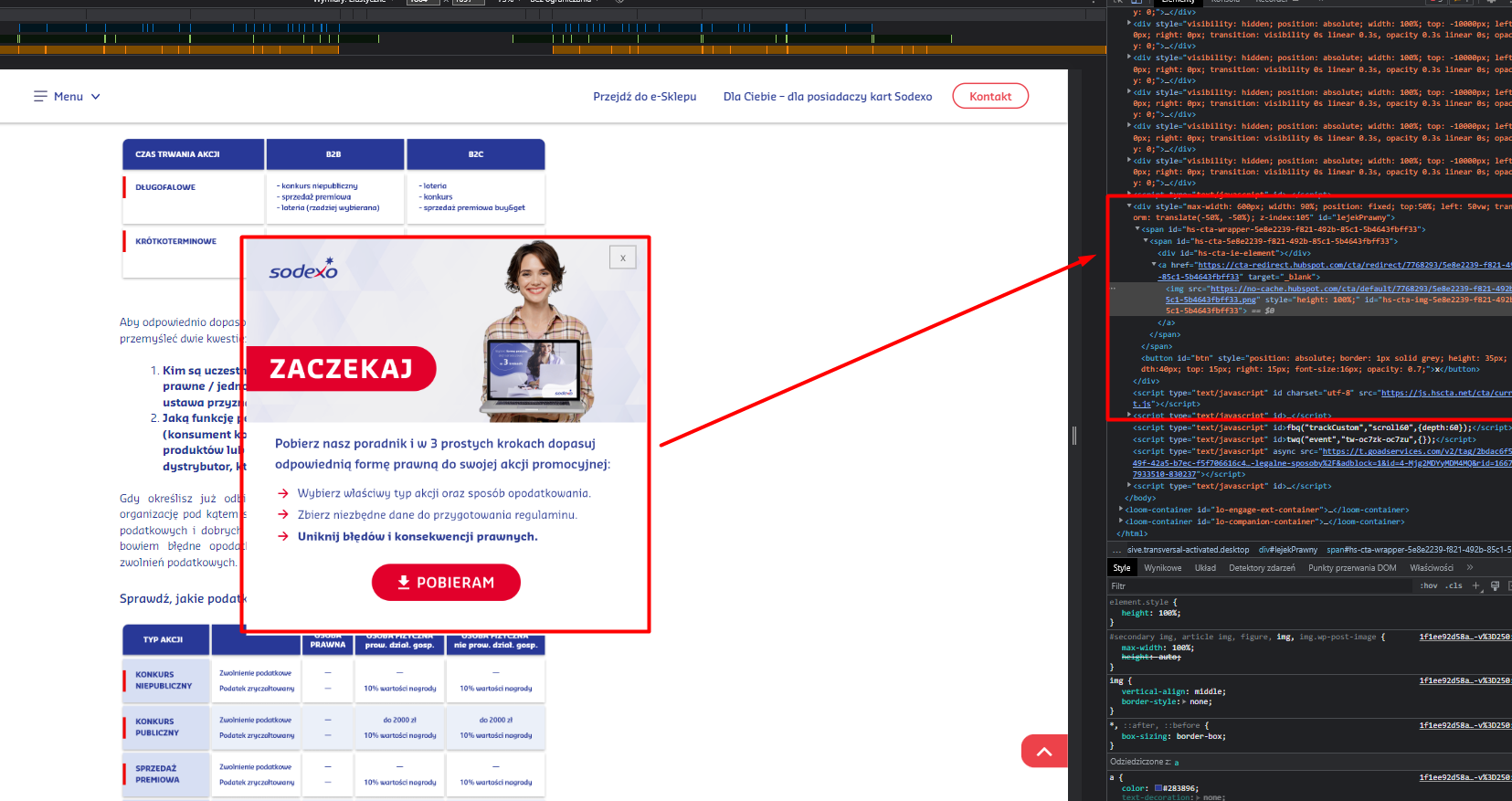This screenshot has height=801, width=1512.
Task: Open Dla Ciebie – dla posiadaczy kart Sodexo
Action: coord(828,96)
